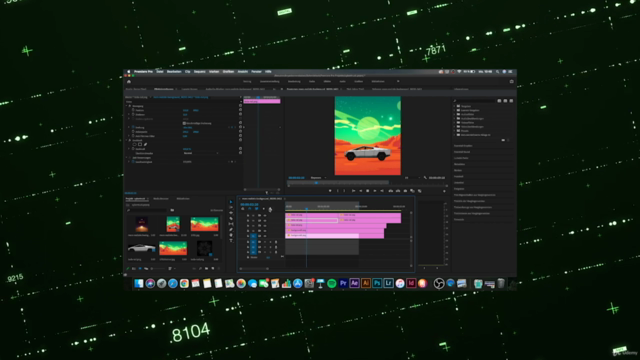Toggle the Position stopwatch animation

pyautogui.click(x=133, y=110)
